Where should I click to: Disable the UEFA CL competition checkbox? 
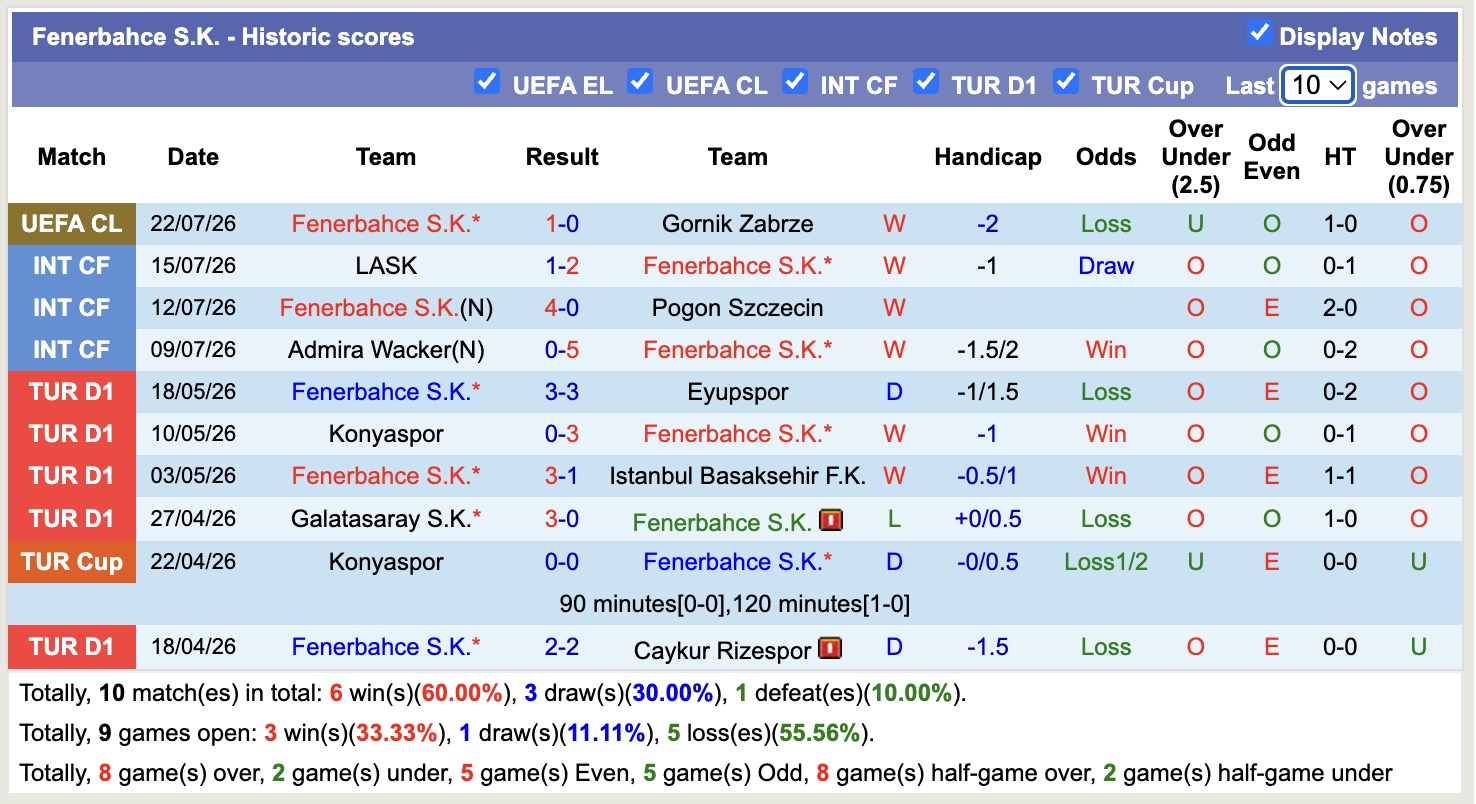click(640, 82)
